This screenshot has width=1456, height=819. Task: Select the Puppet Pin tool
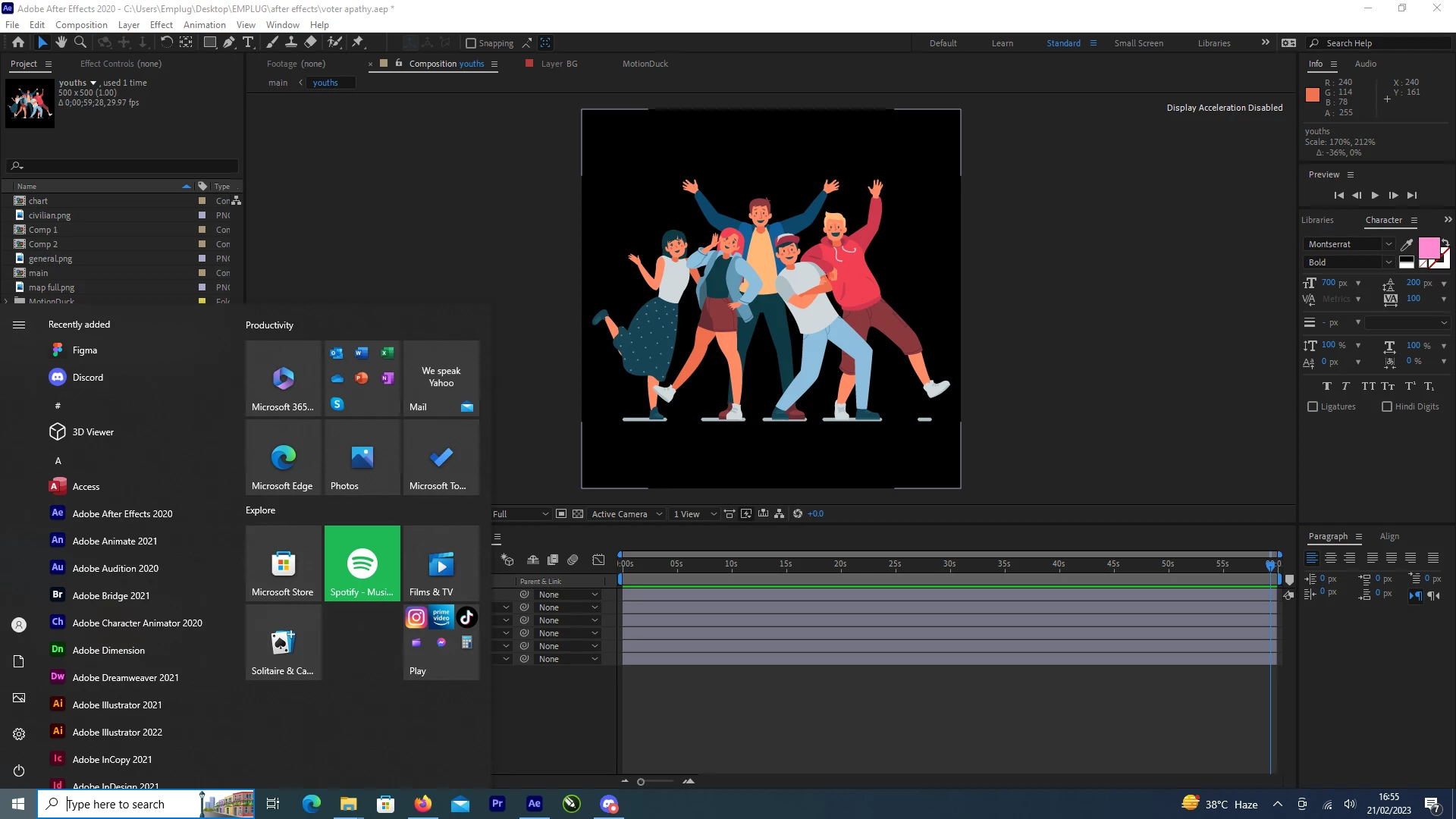pos(358,42)
